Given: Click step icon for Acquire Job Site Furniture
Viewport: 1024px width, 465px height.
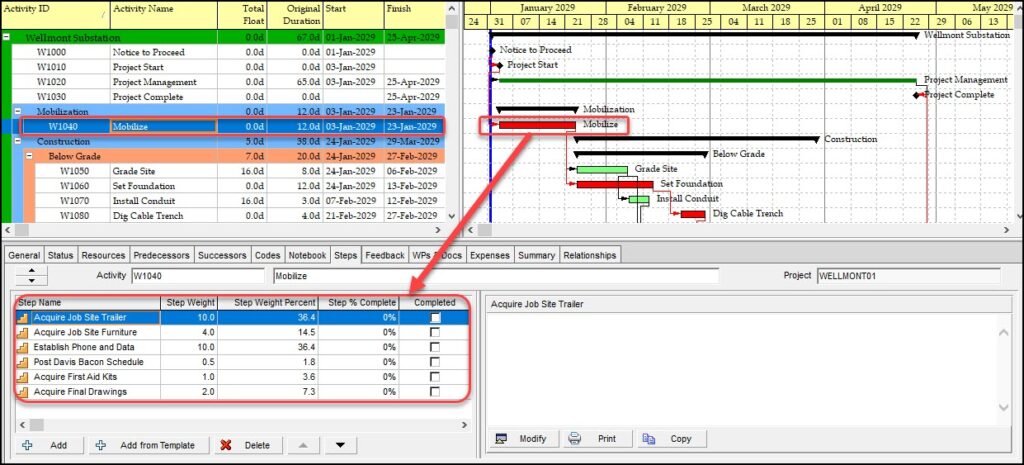Looking at the screenshot, I should click(x=24, y=332).
